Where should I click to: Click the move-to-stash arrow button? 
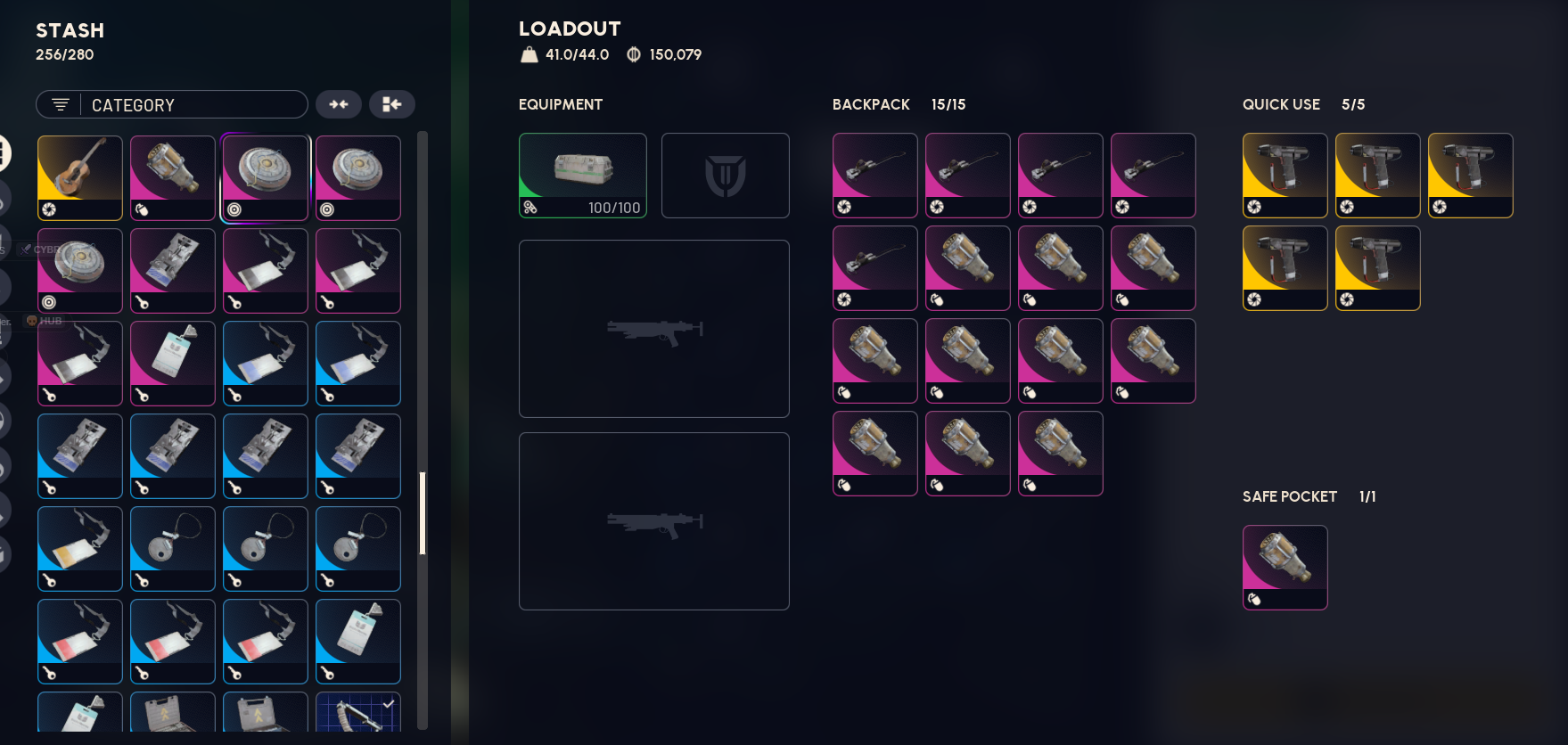click(392, 104)
